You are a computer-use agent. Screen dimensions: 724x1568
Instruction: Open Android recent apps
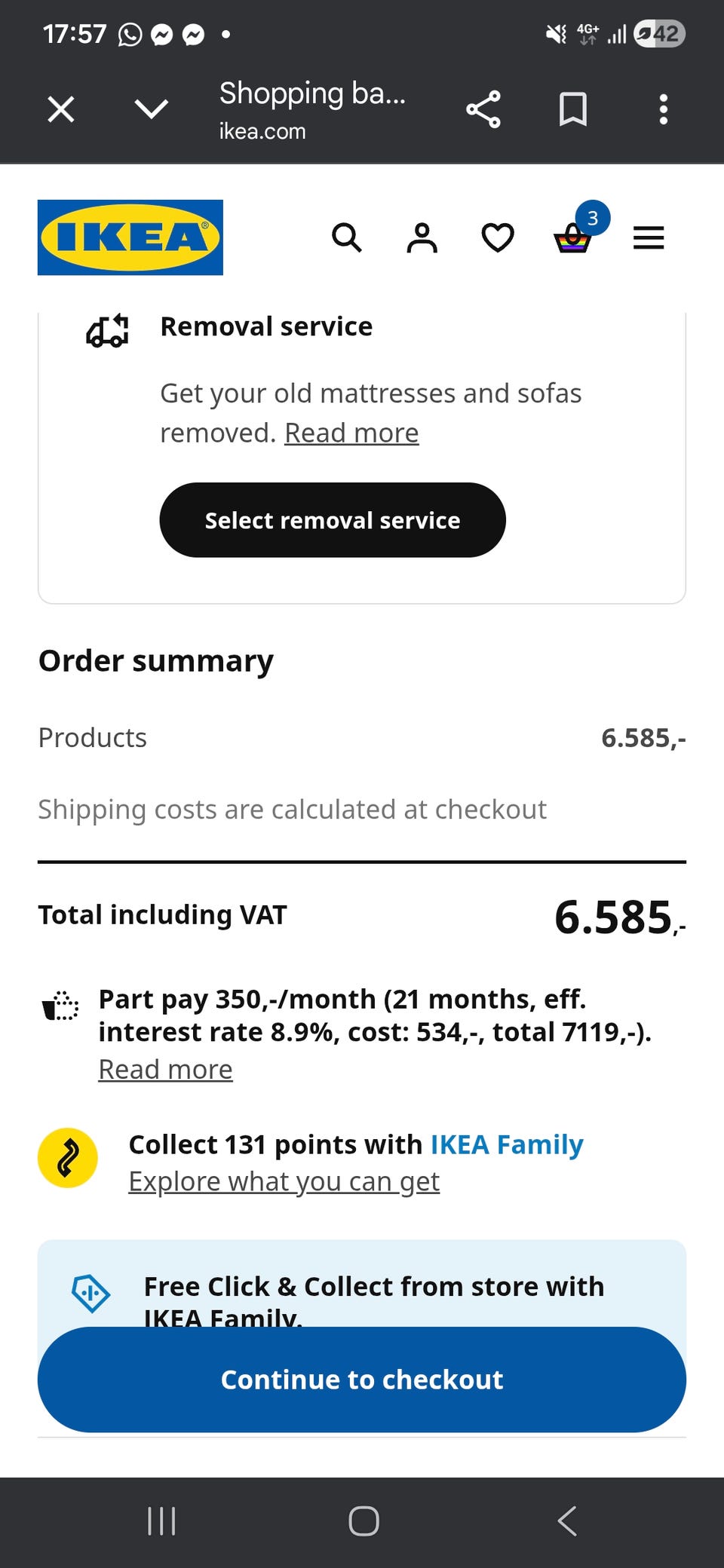point(161,1521)
